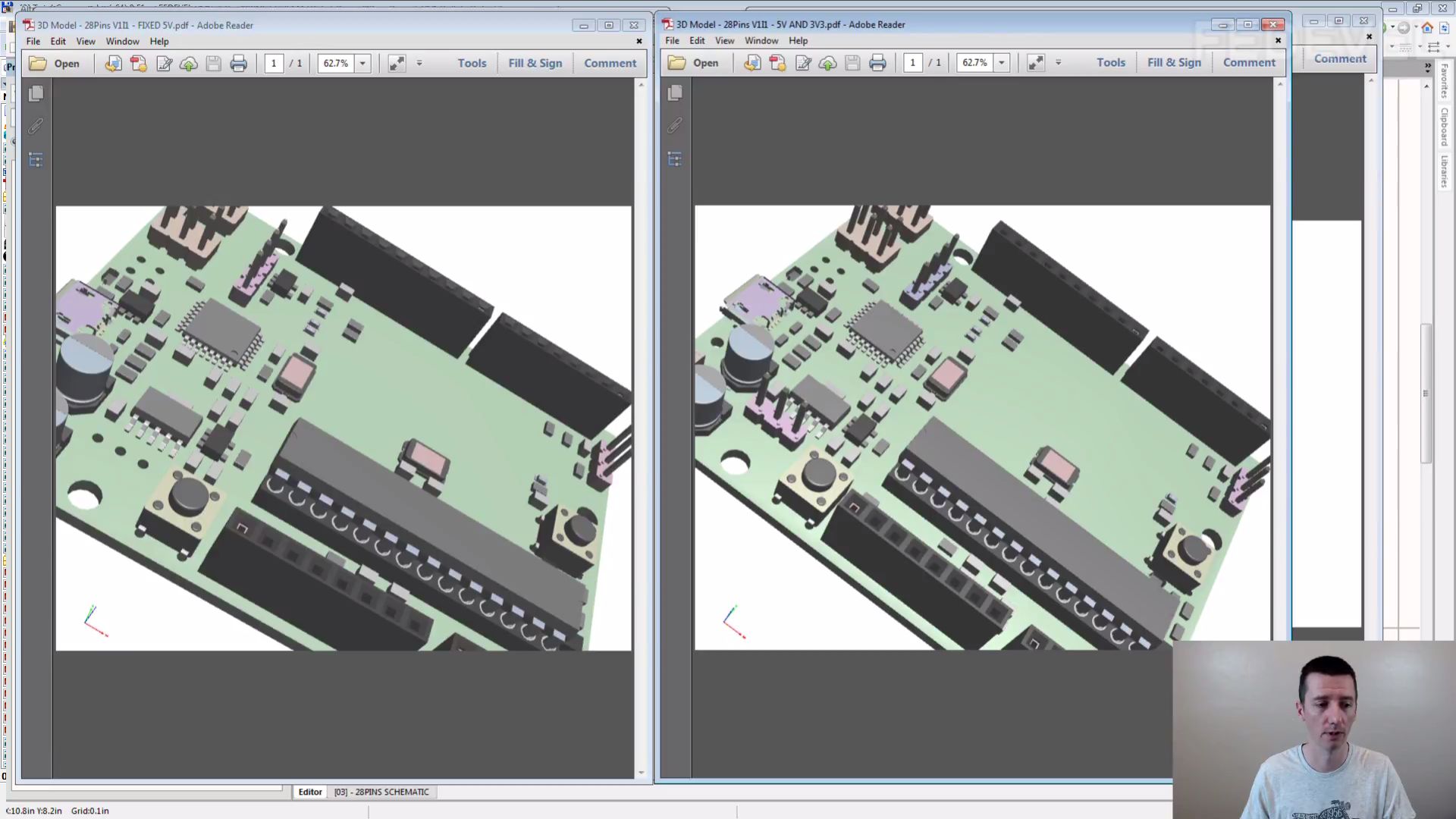
Task: Click save disk icon in left reader toolbar
Action: pyautogui.click(x=213, y=64)
